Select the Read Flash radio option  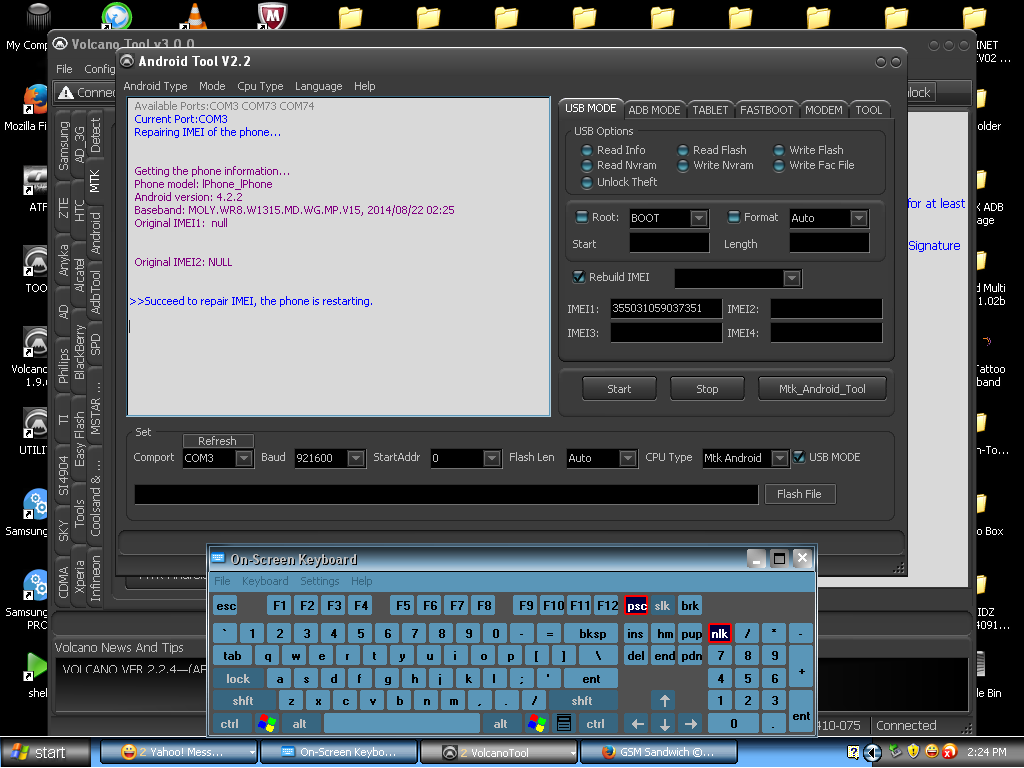(682, 150)
